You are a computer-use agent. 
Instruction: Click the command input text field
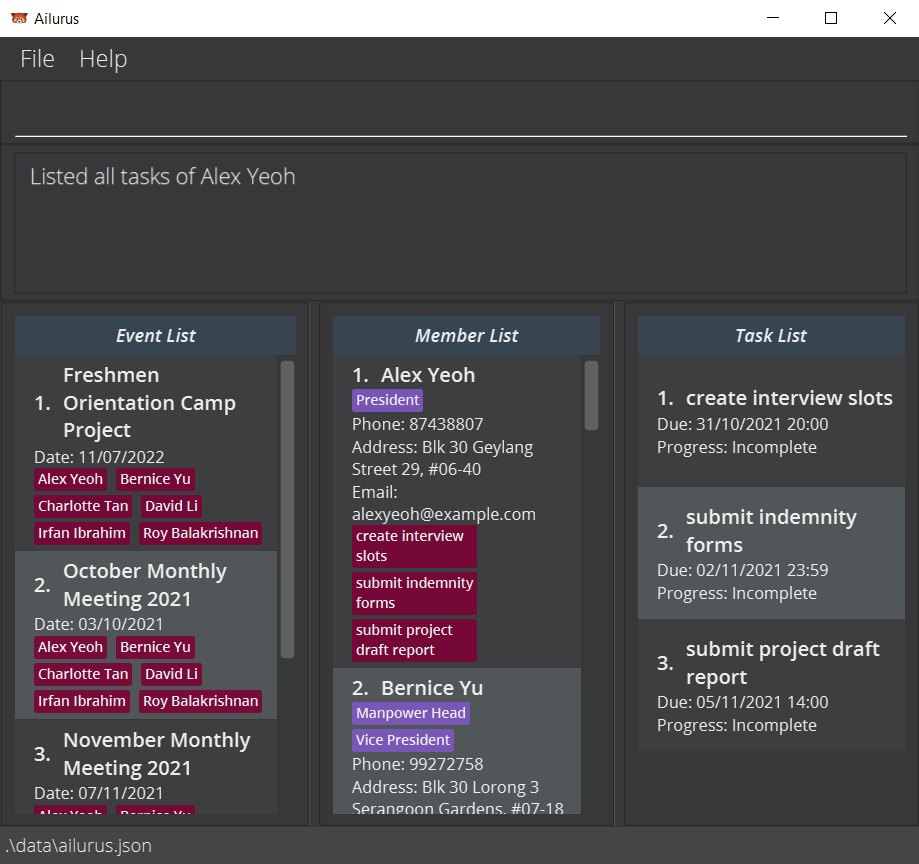[460, 114]
